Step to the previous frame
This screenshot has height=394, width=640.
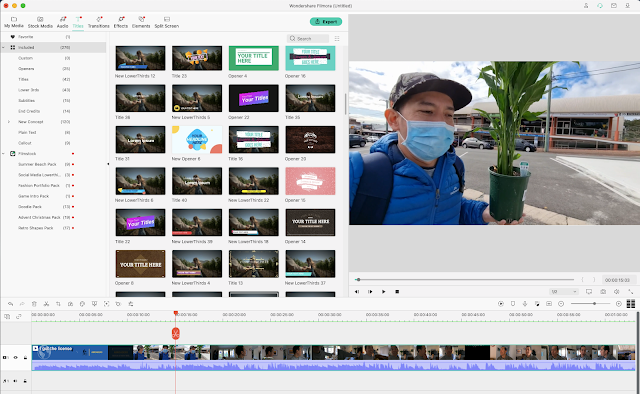357,292
